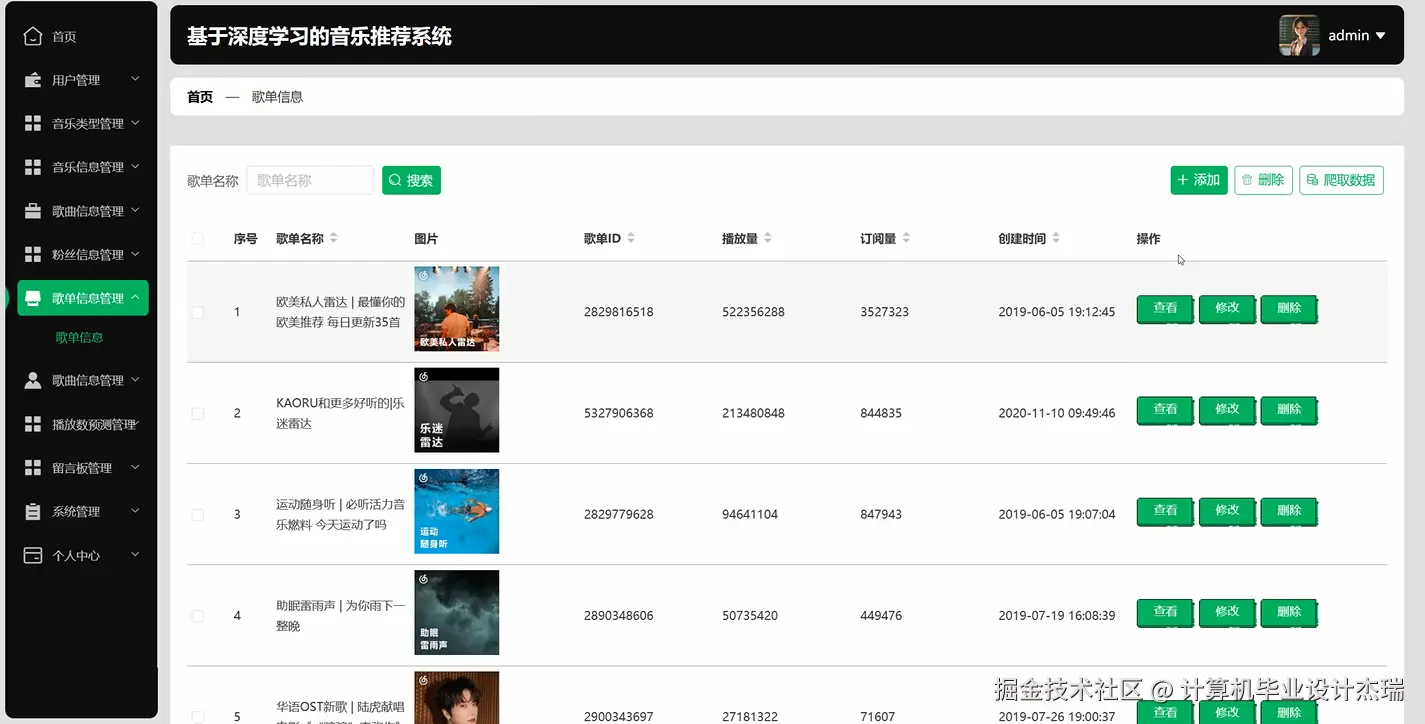1425x724 pixels.
Task: Click the grid icon beside 音乐信息管理
Action: (33, 167)
